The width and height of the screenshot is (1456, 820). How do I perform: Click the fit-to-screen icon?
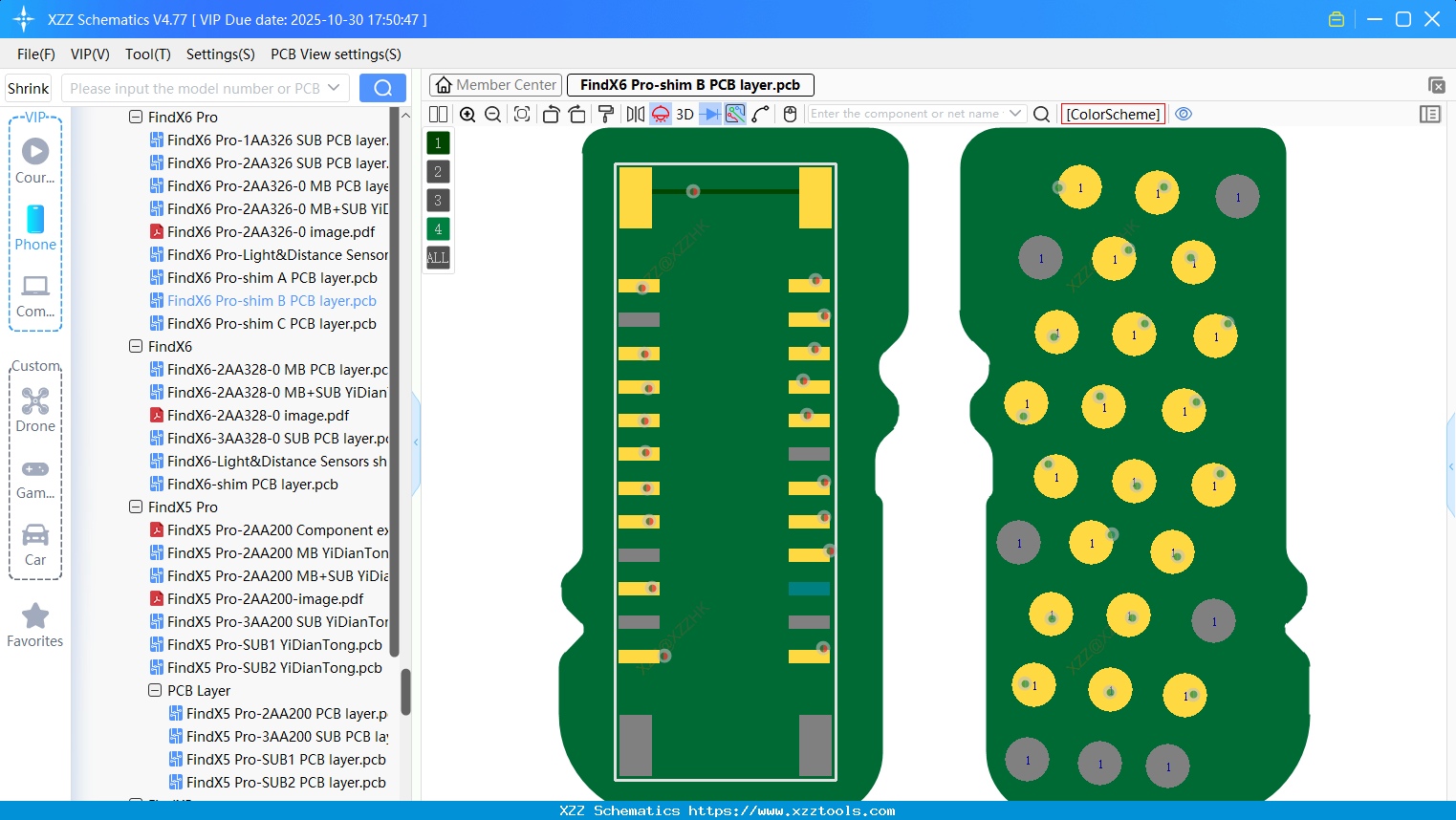pos(522,114)
